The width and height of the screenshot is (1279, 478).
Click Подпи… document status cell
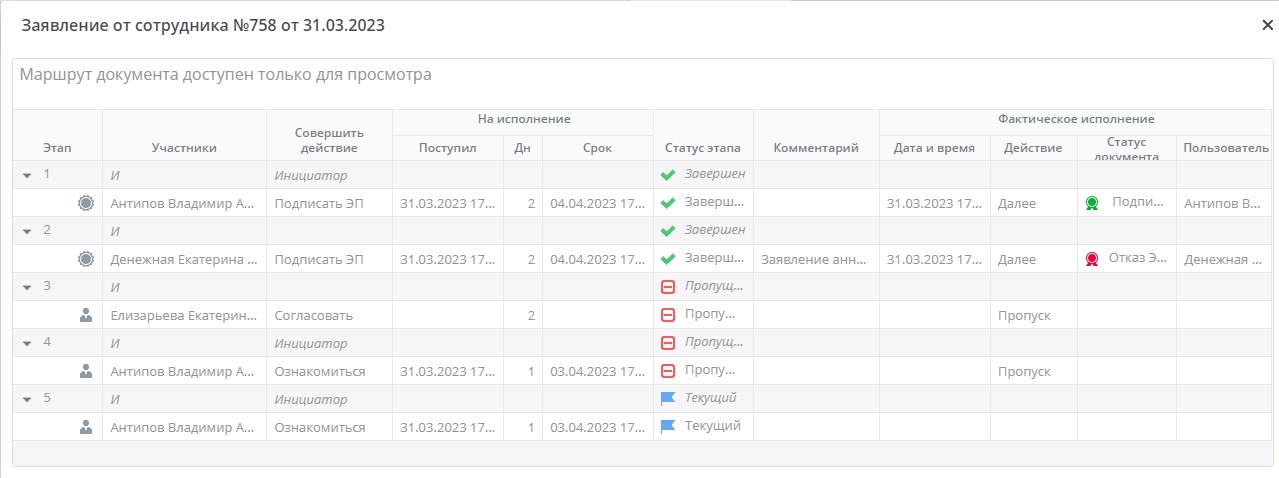[1126, 203]
